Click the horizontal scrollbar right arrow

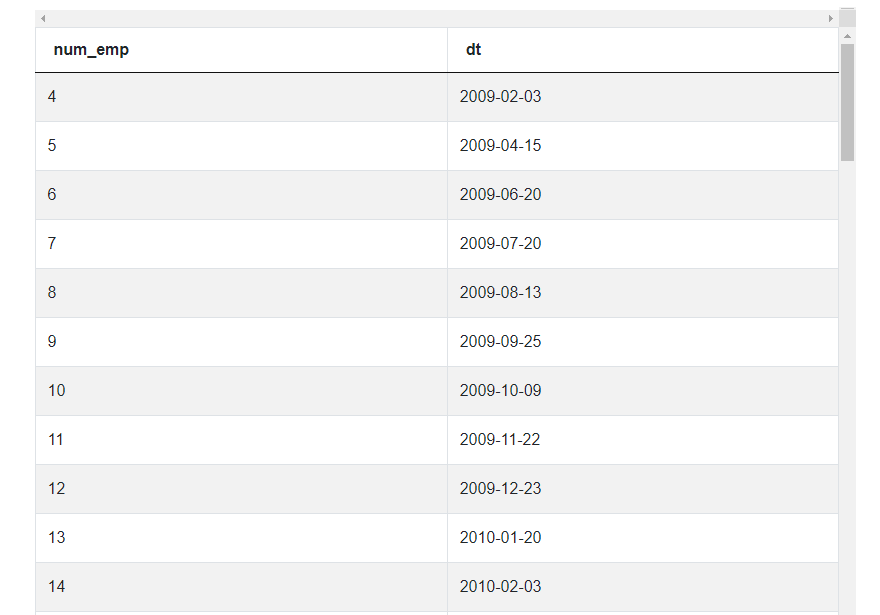pyautogui.click(x=831, y=19)
